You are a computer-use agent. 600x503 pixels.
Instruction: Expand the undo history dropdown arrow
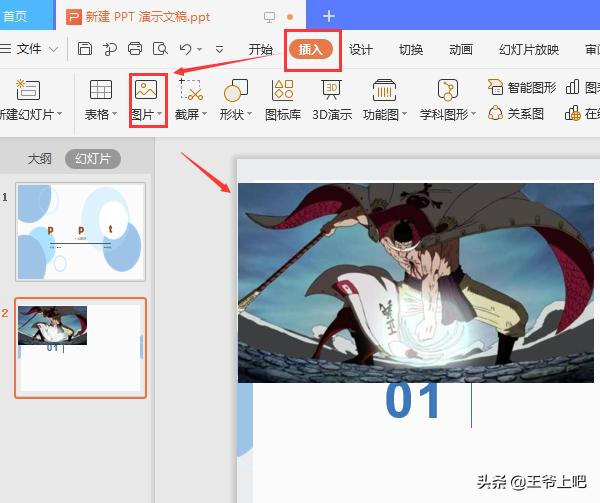pos(201,48)
